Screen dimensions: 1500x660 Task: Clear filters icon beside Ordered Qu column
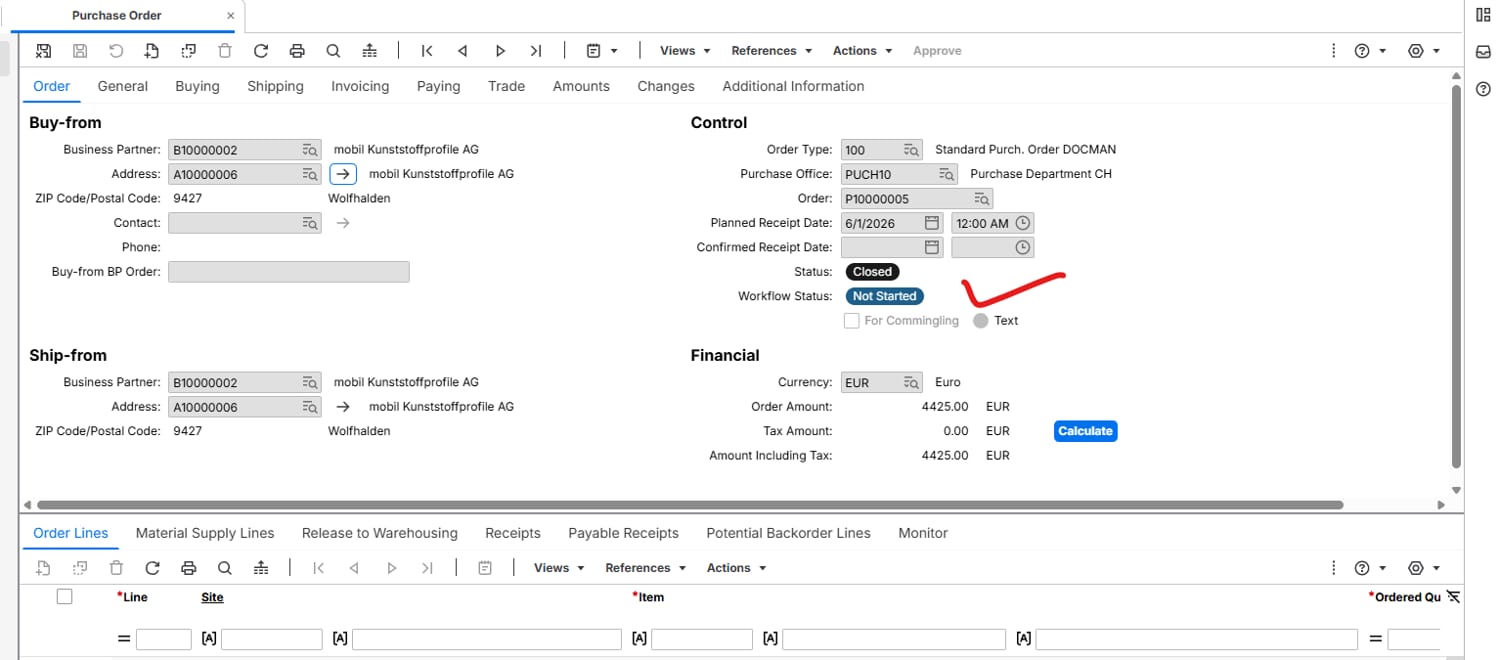(x=1453, y=596)
